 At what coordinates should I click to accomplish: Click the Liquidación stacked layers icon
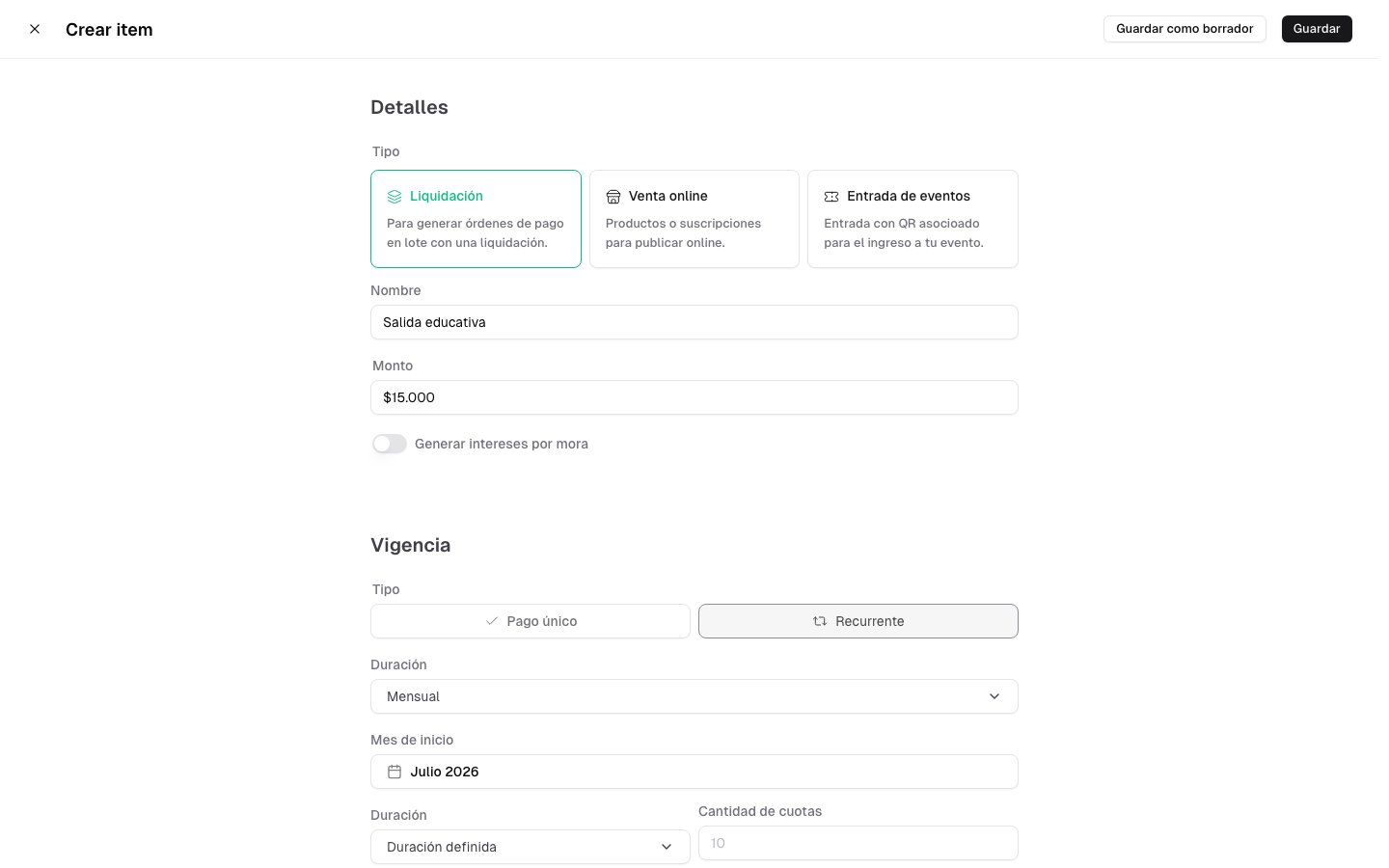pos(395,197)
